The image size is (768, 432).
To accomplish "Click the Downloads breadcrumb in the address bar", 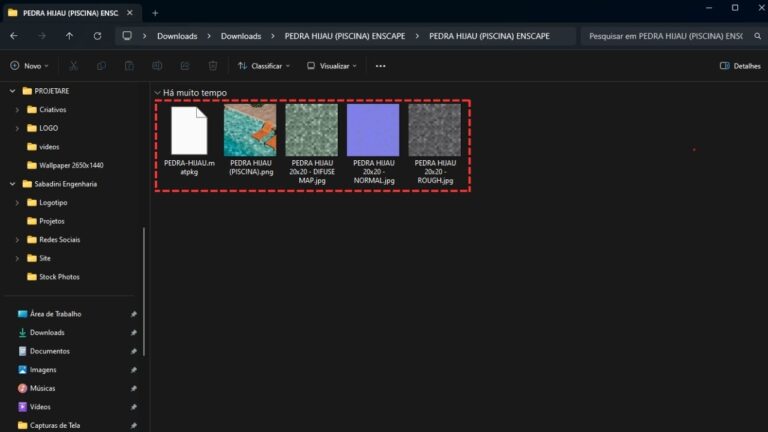I will click(x=177, y=36).
